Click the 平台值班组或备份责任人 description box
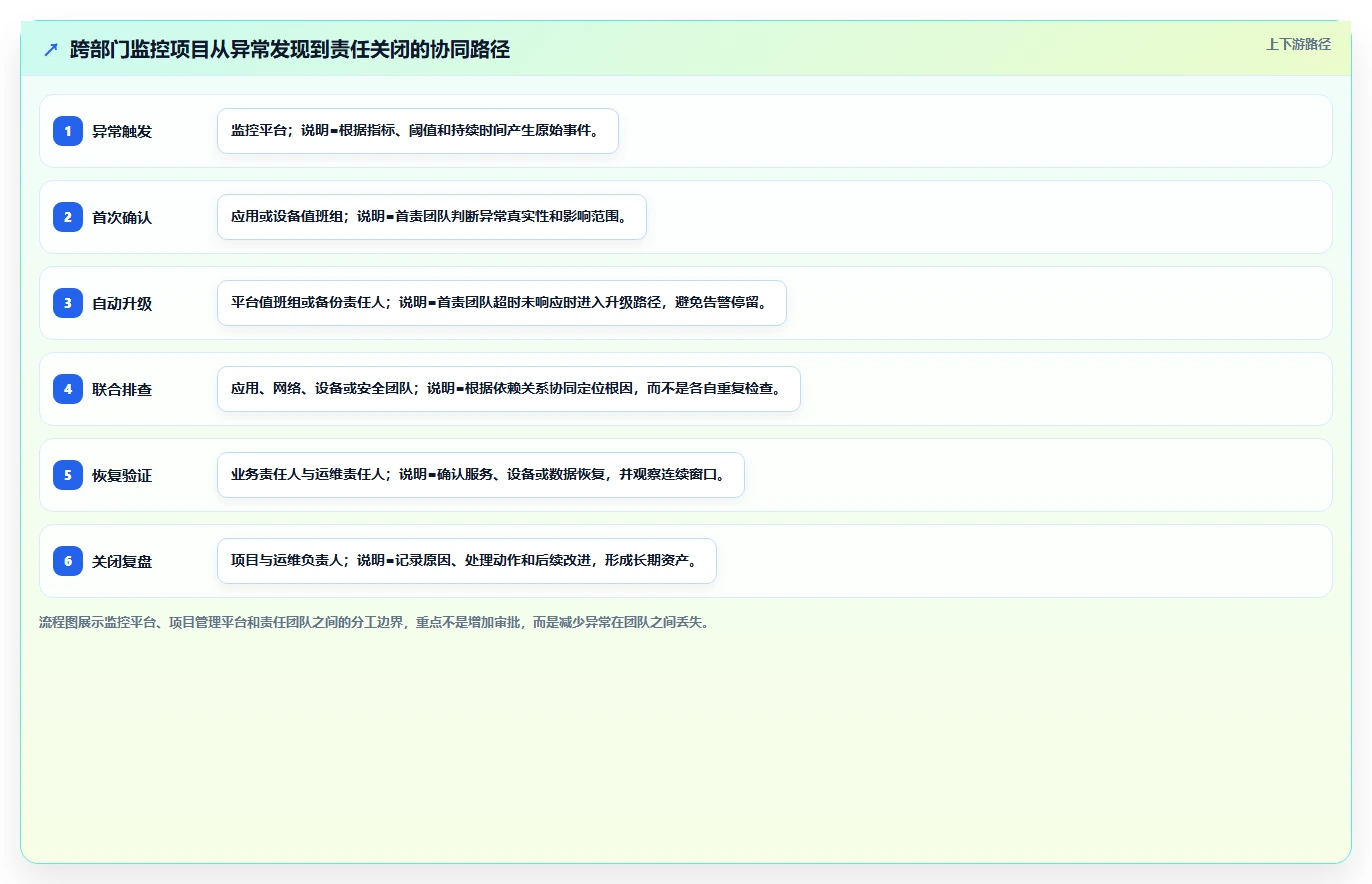This screenshot has width=1372, height=884. click(502, 303)
